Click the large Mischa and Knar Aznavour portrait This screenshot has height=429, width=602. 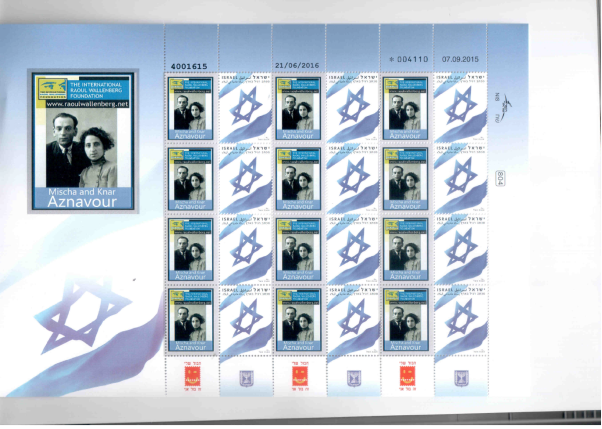(x=81, y=148)
